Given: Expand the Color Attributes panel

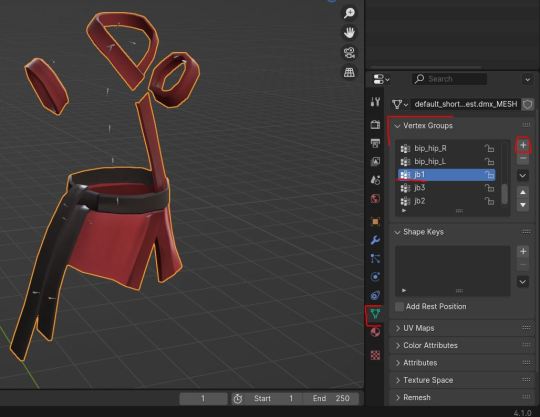Looking at the screenshot, I should click(x=397, y=345).
